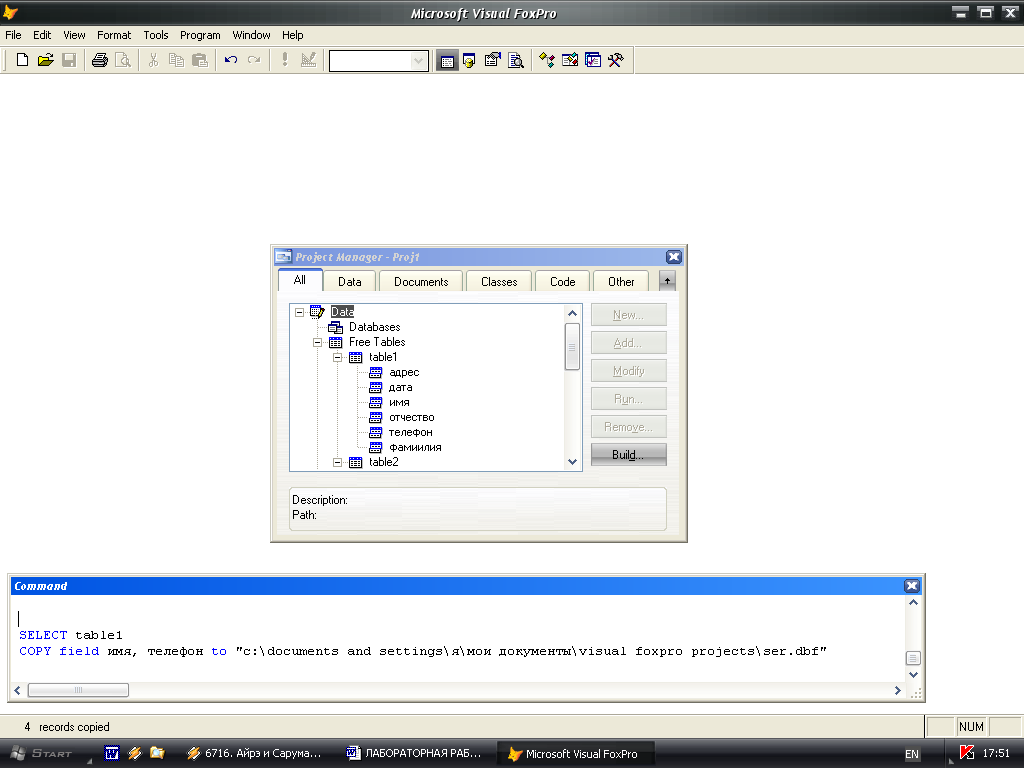
Task: Click the New... button in Project Manager
Action: [x=628, y=315]
